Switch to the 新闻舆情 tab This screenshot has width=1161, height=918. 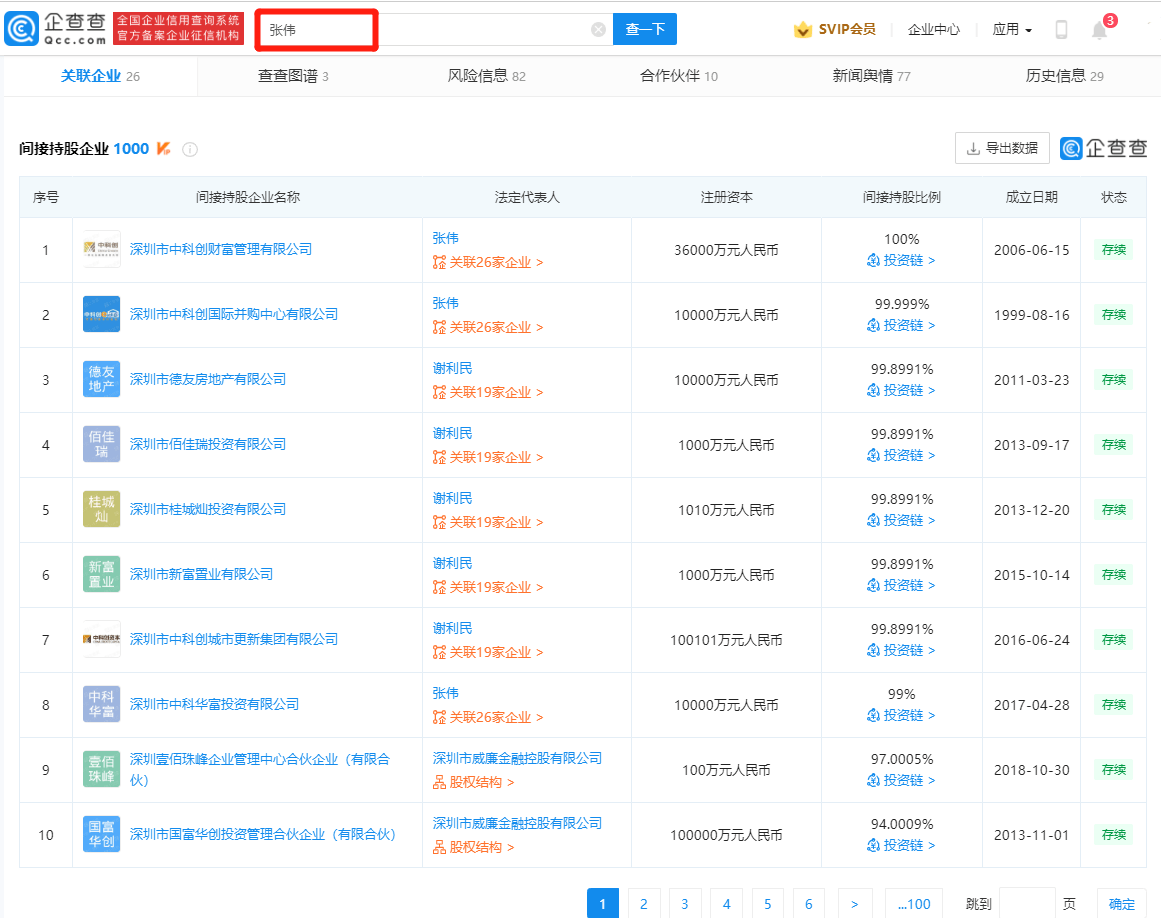pyautogui.click(x=871, y=76)
